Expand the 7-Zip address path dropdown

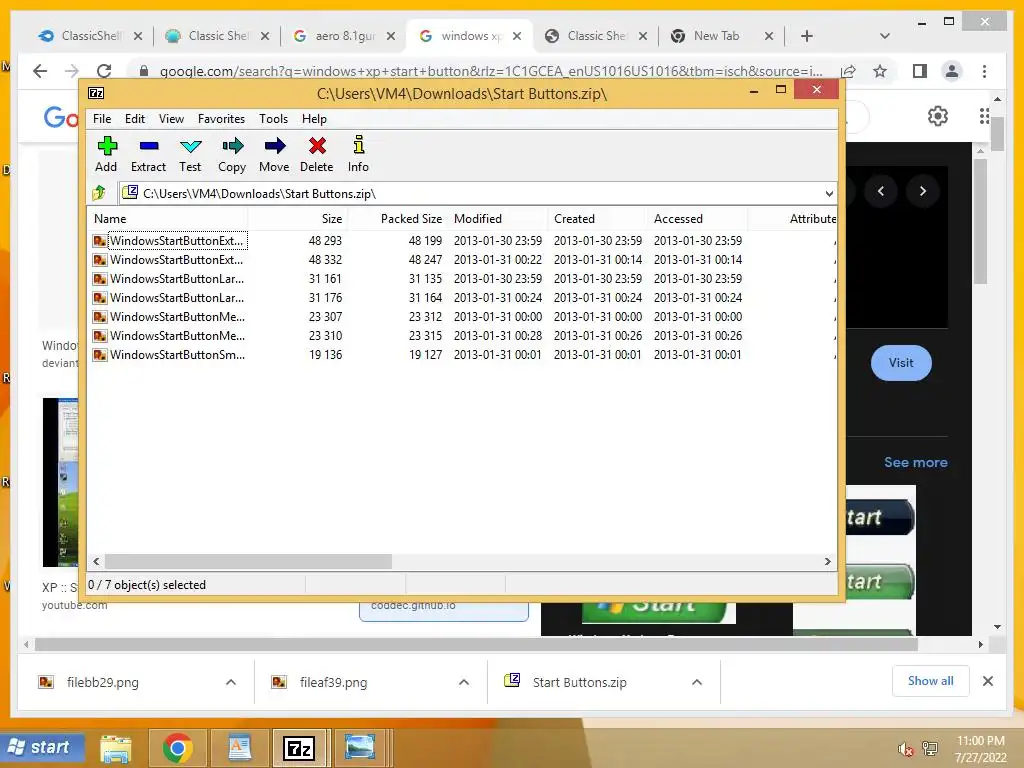click(829, 194)
